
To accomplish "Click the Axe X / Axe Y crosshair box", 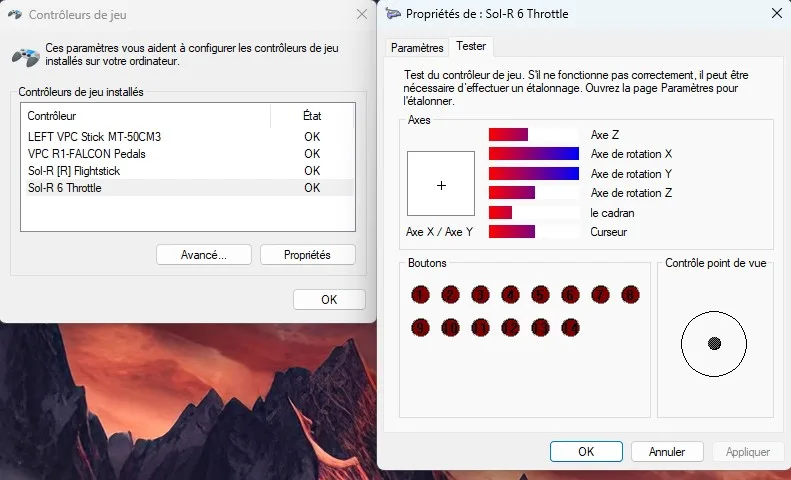I will click(x=441, y=184).
